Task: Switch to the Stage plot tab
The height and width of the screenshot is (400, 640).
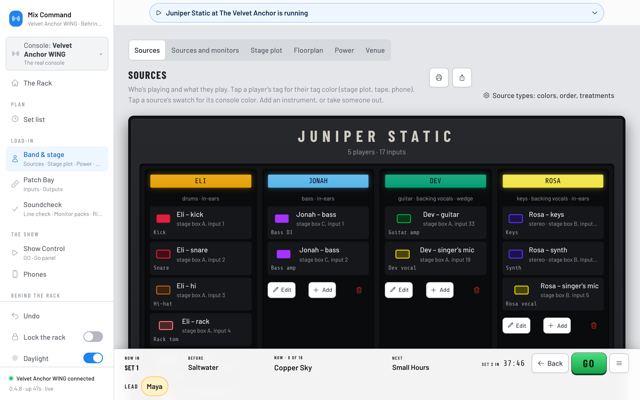Action: (266, 50)
